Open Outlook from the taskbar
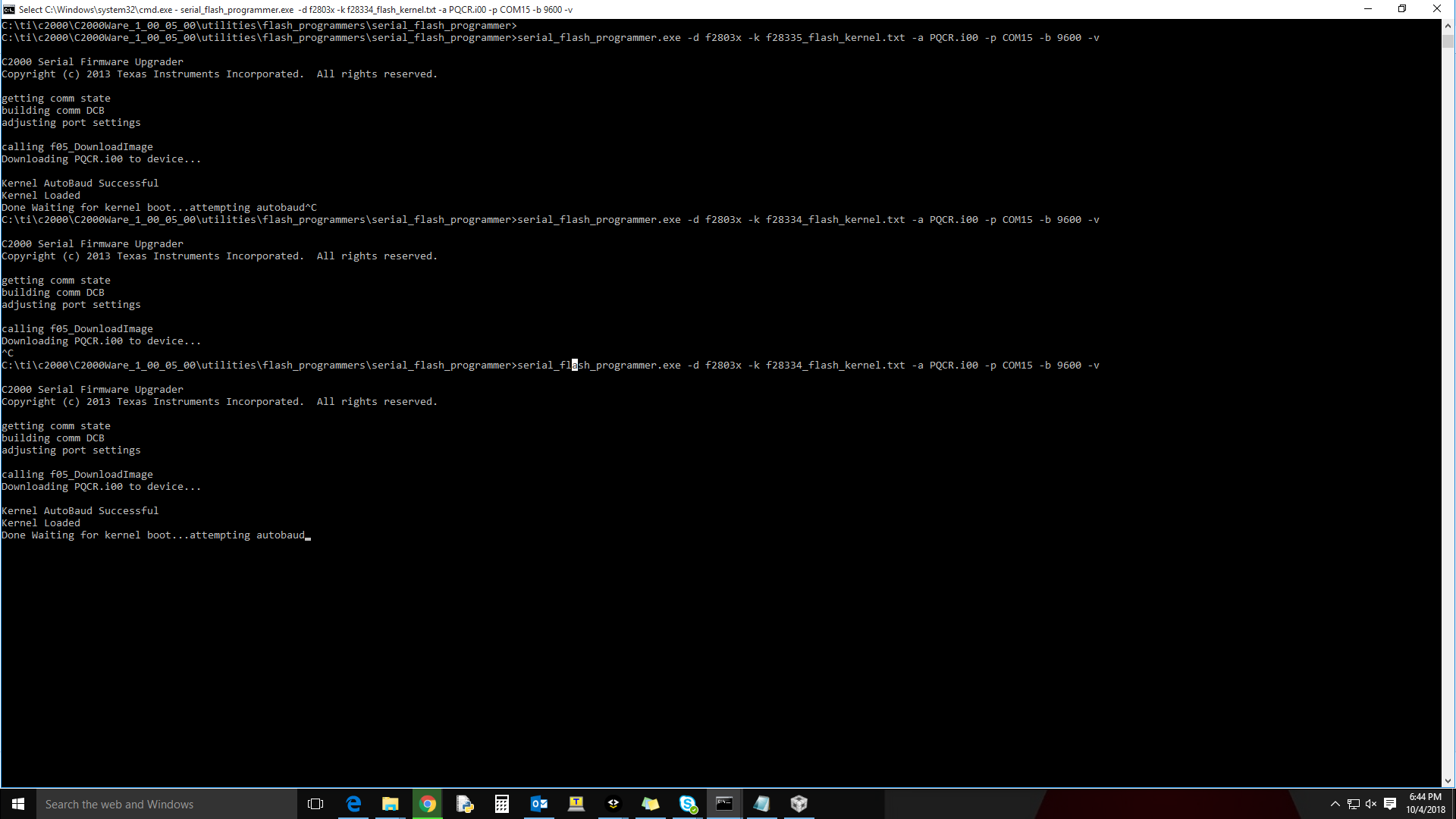1456x819 pixels. (x=539, y=804)
